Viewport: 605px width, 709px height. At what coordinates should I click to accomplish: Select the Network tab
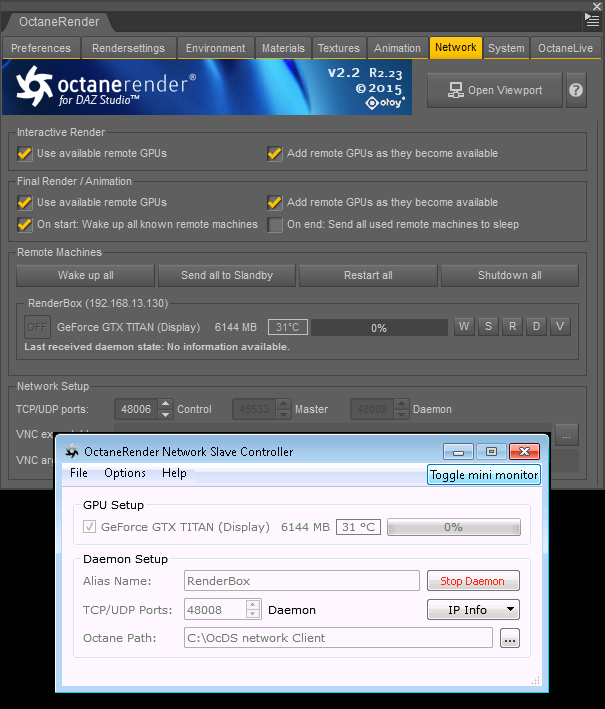(455, 47)
